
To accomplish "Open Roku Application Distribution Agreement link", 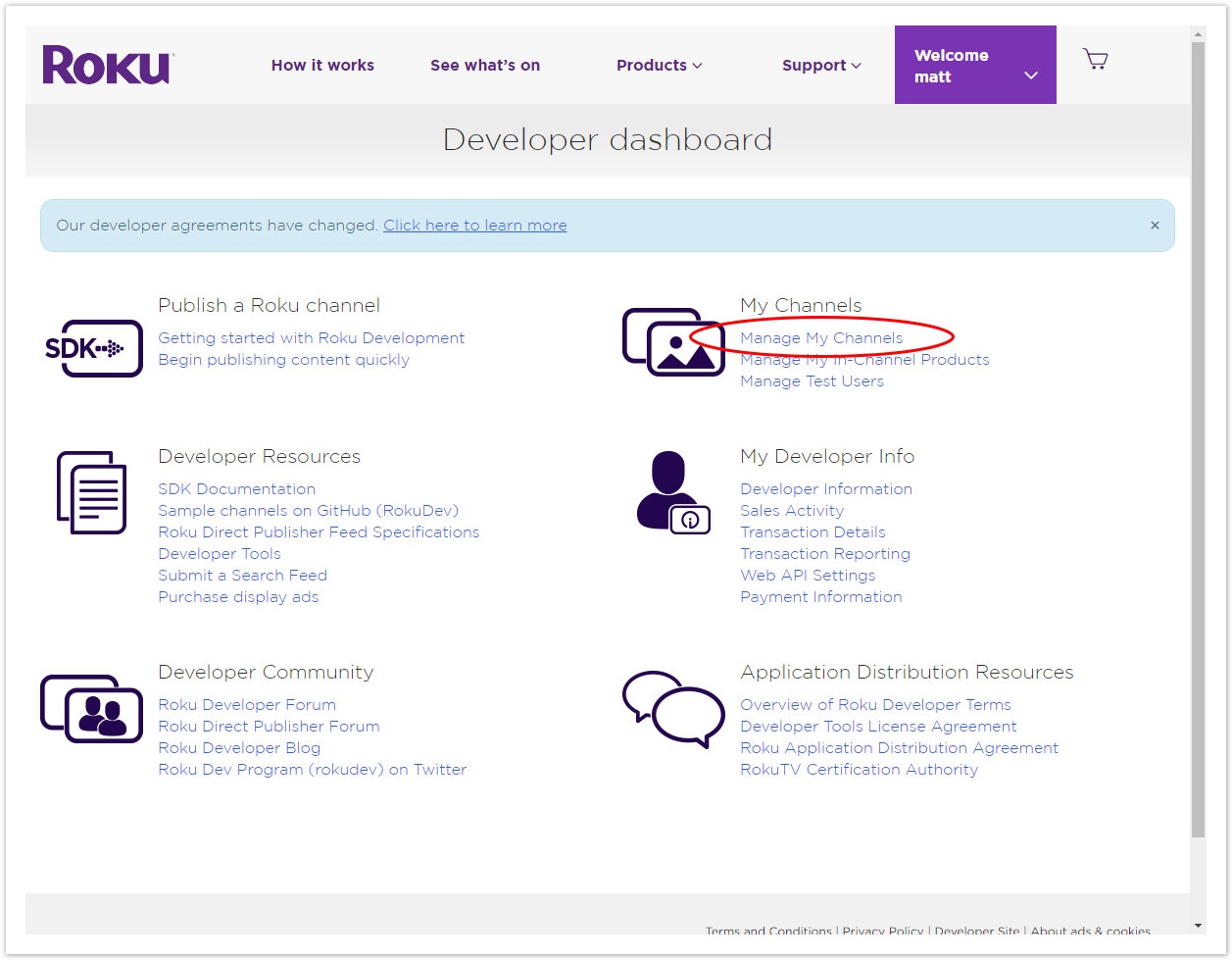I will 900,748.
